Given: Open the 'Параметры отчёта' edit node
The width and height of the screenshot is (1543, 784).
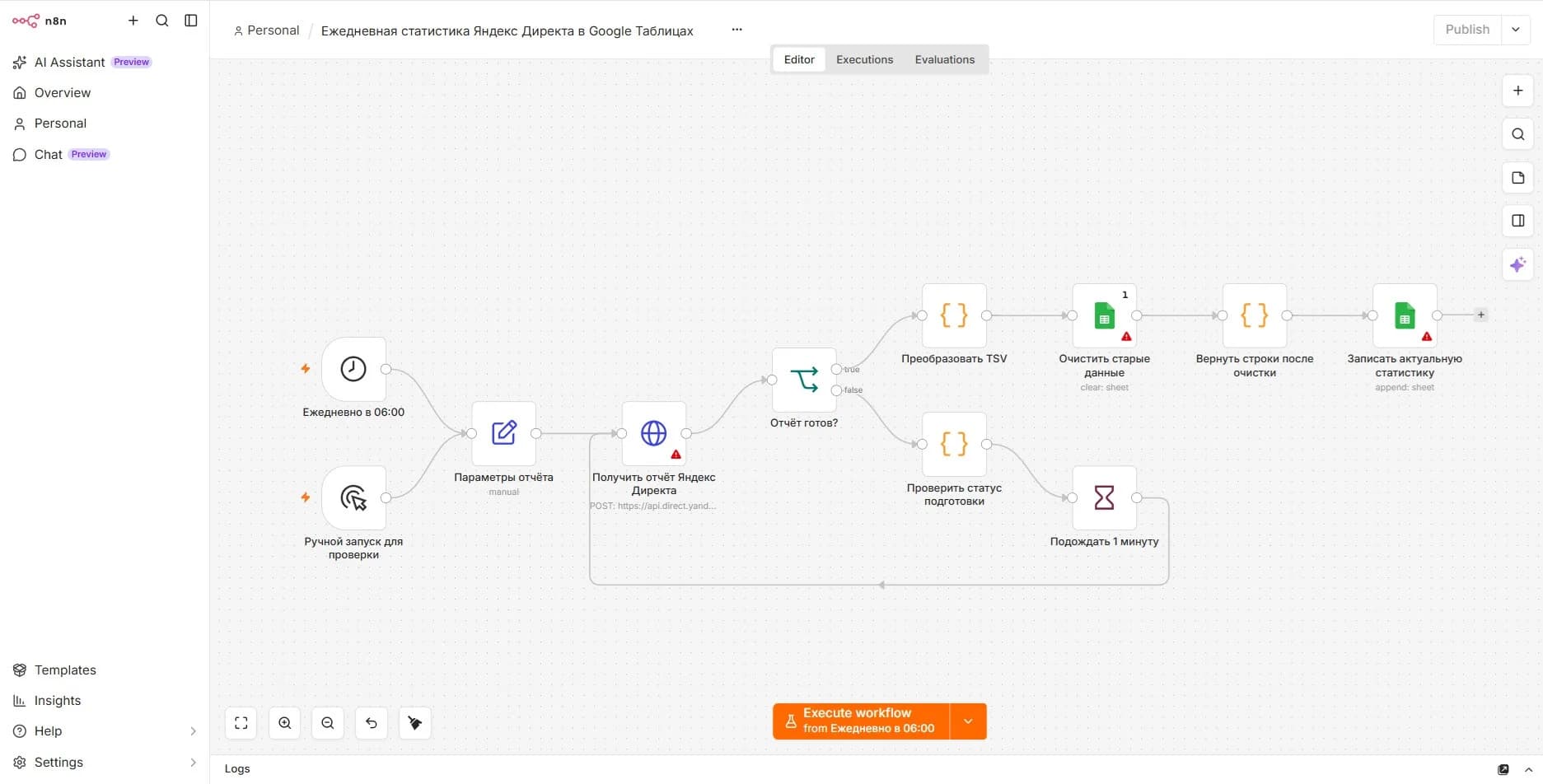Looking at the screenshot, I should pyautogui.click(x=503, y=433).
